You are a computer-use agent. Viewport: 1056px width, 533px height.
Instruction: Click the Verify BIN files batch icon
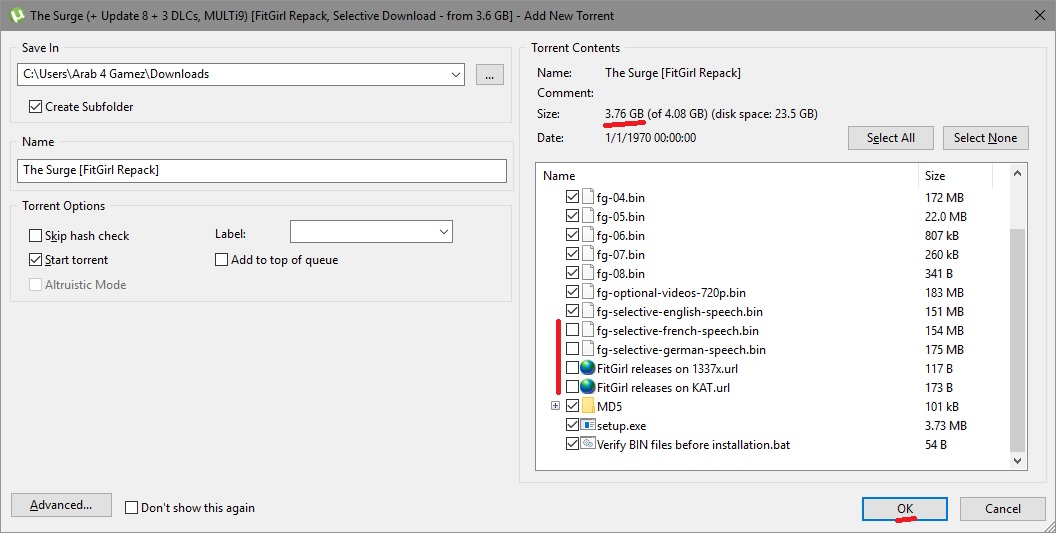[x=588, y=444]
